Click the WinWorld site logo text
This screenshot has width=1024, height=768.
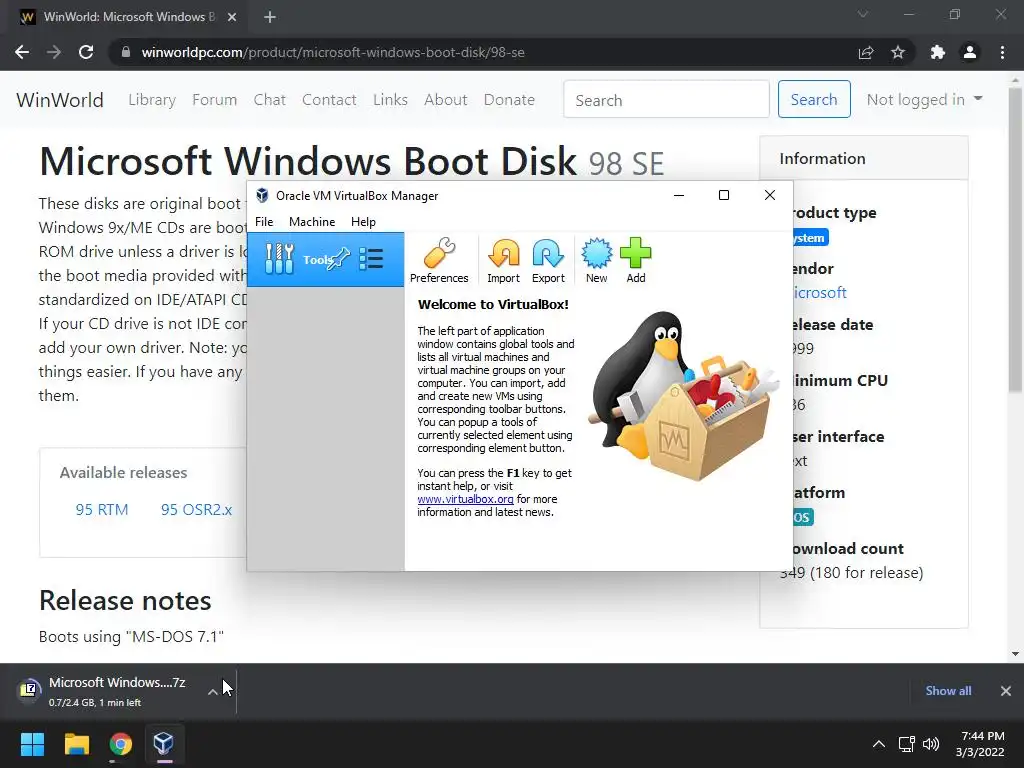60,100
